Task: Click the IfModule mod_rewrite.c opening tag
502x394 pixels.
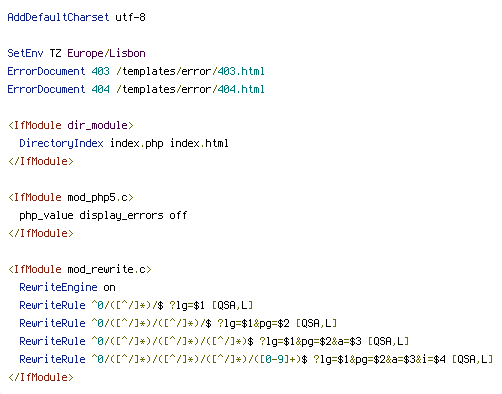Action: [80, 269]
